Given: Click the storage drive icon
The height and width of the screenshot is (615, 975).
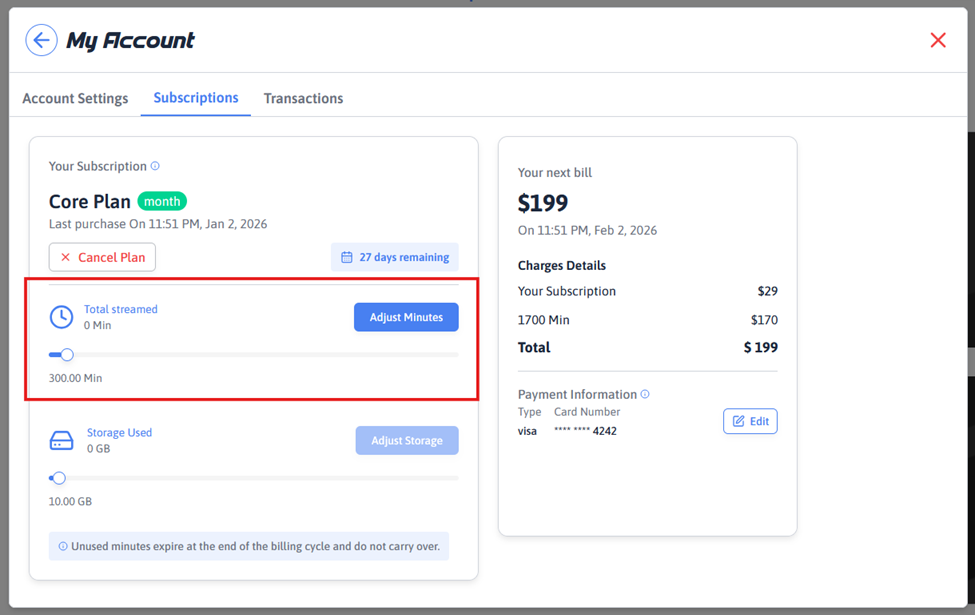Looking at the screenshot, I should [61, 441].
